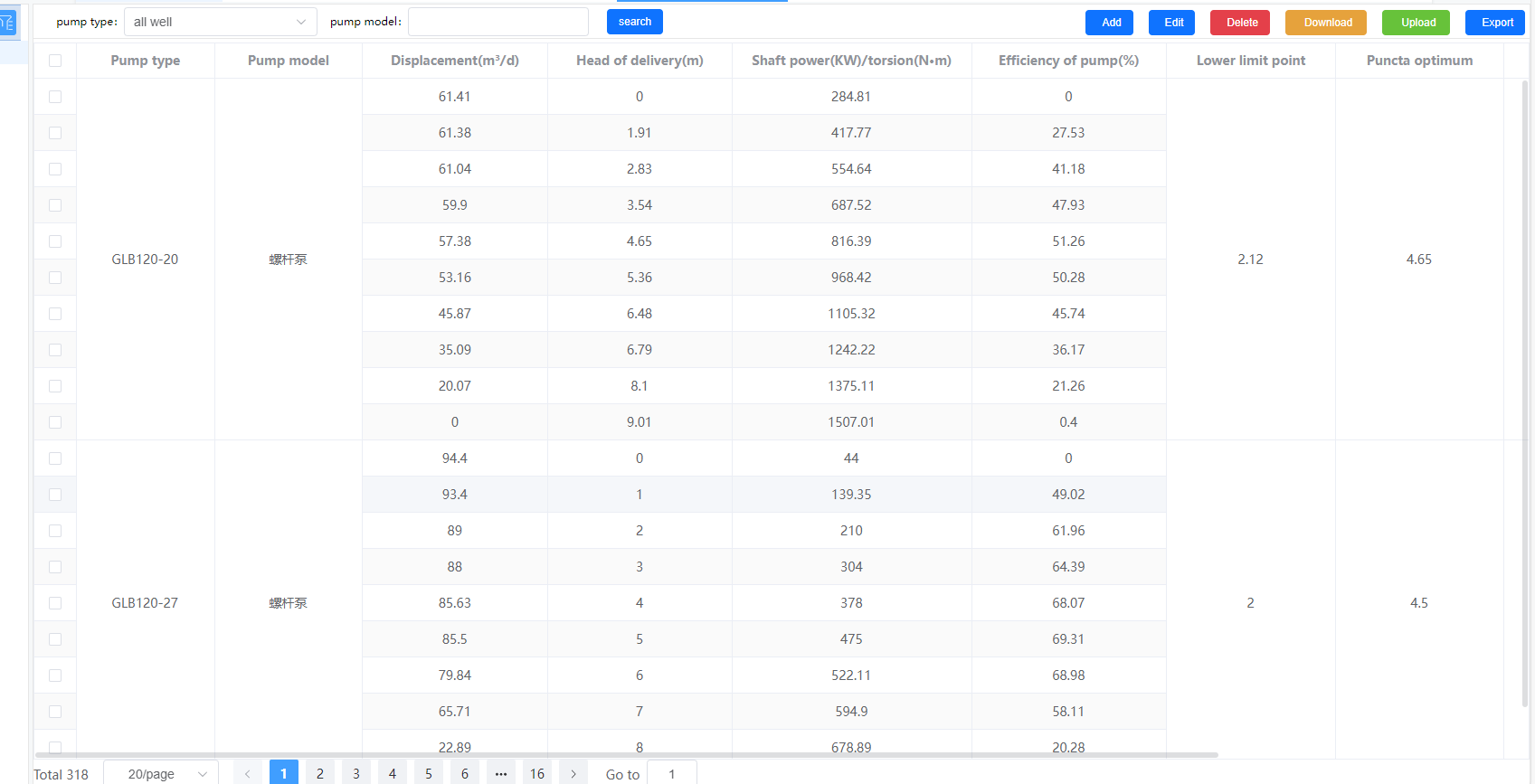Click the lower limit value 2.12
This screenshot has width=1535, height=784.
tap(1250, 260)
